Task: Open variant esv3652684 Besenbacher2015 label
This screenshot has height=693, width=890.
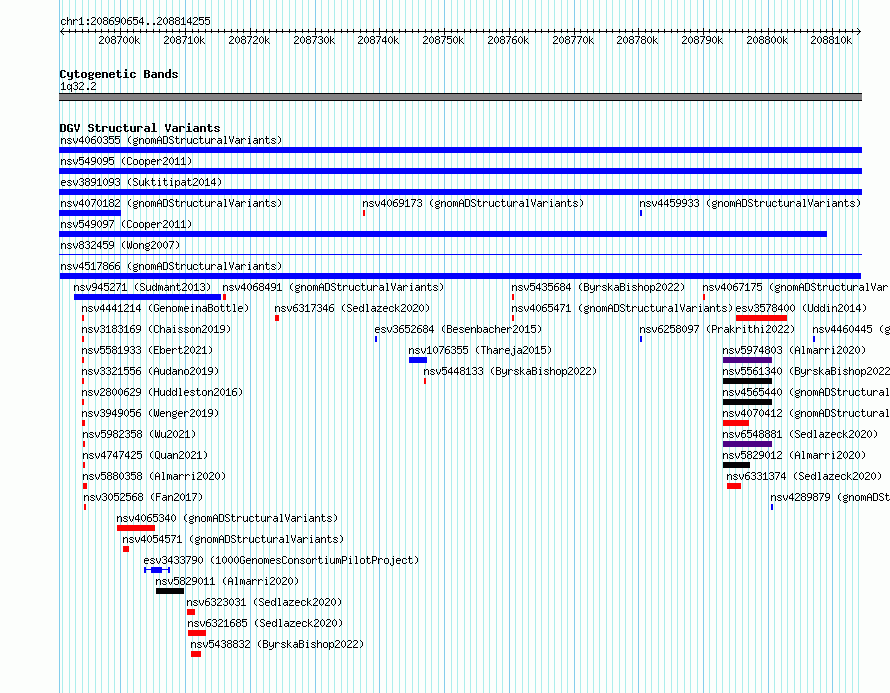Action: click(458, 329)
